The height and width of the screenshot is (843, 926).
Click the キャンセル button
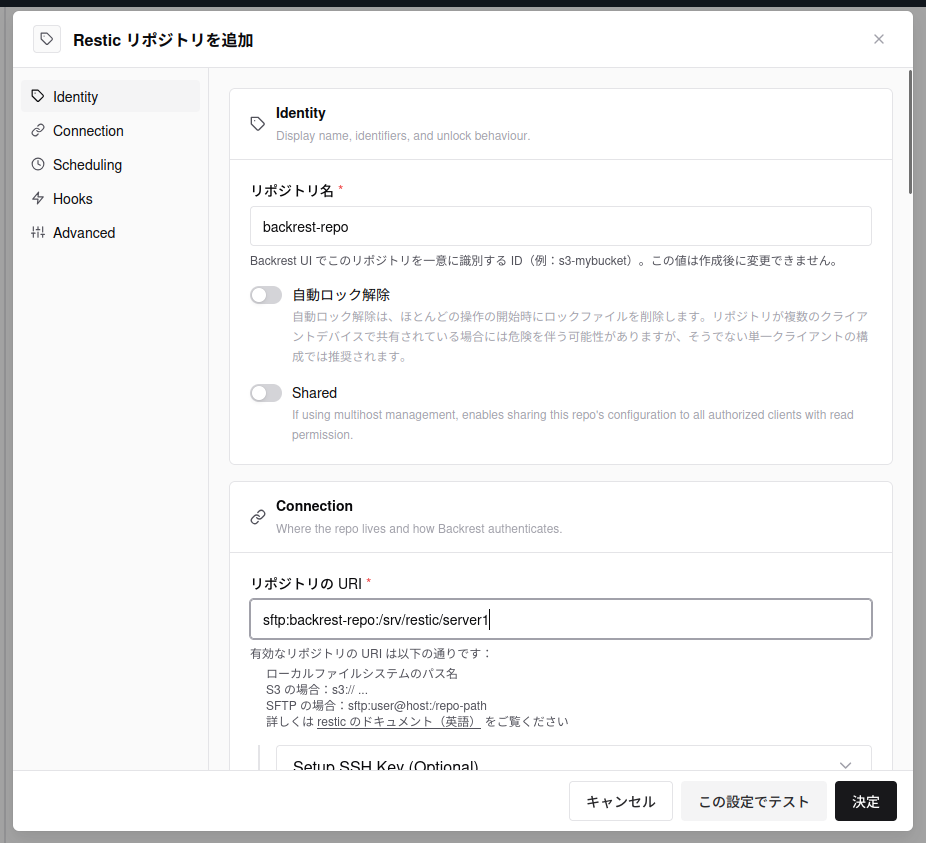tap(621, 801)
